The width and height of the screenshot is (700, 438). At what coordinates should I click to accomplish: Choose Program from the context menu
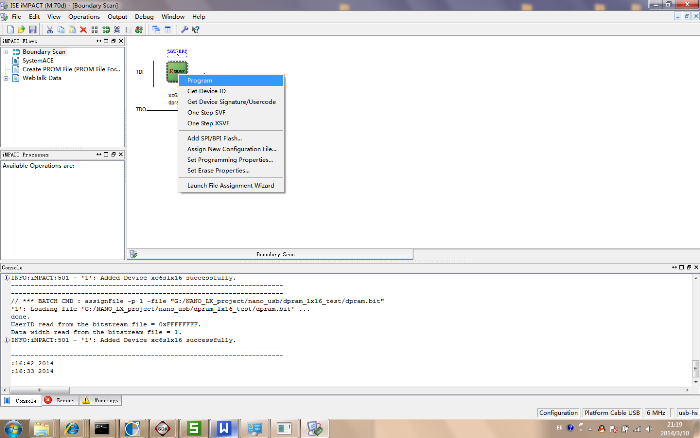(200, 80)
